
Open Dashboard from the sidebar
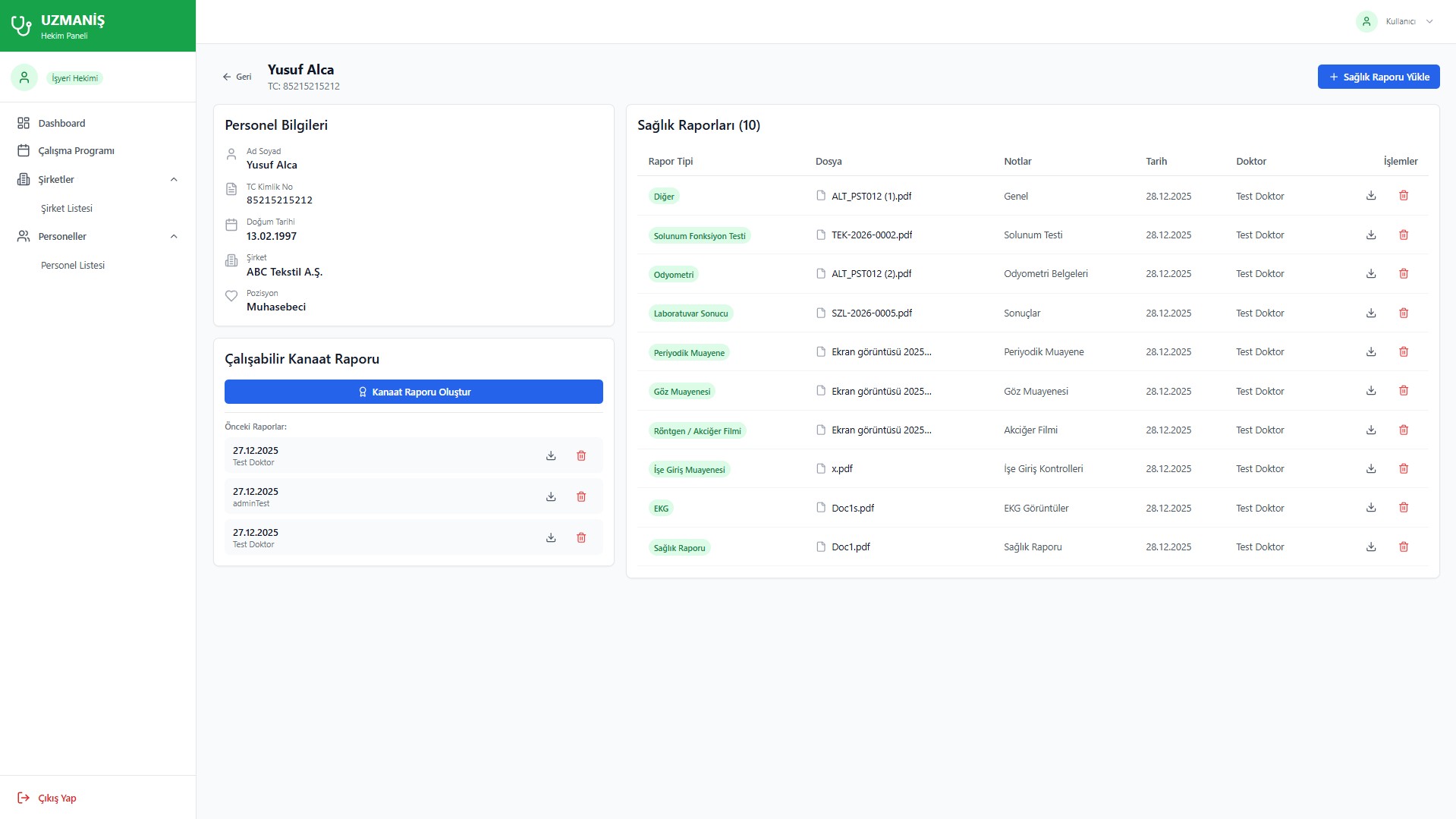61,123
